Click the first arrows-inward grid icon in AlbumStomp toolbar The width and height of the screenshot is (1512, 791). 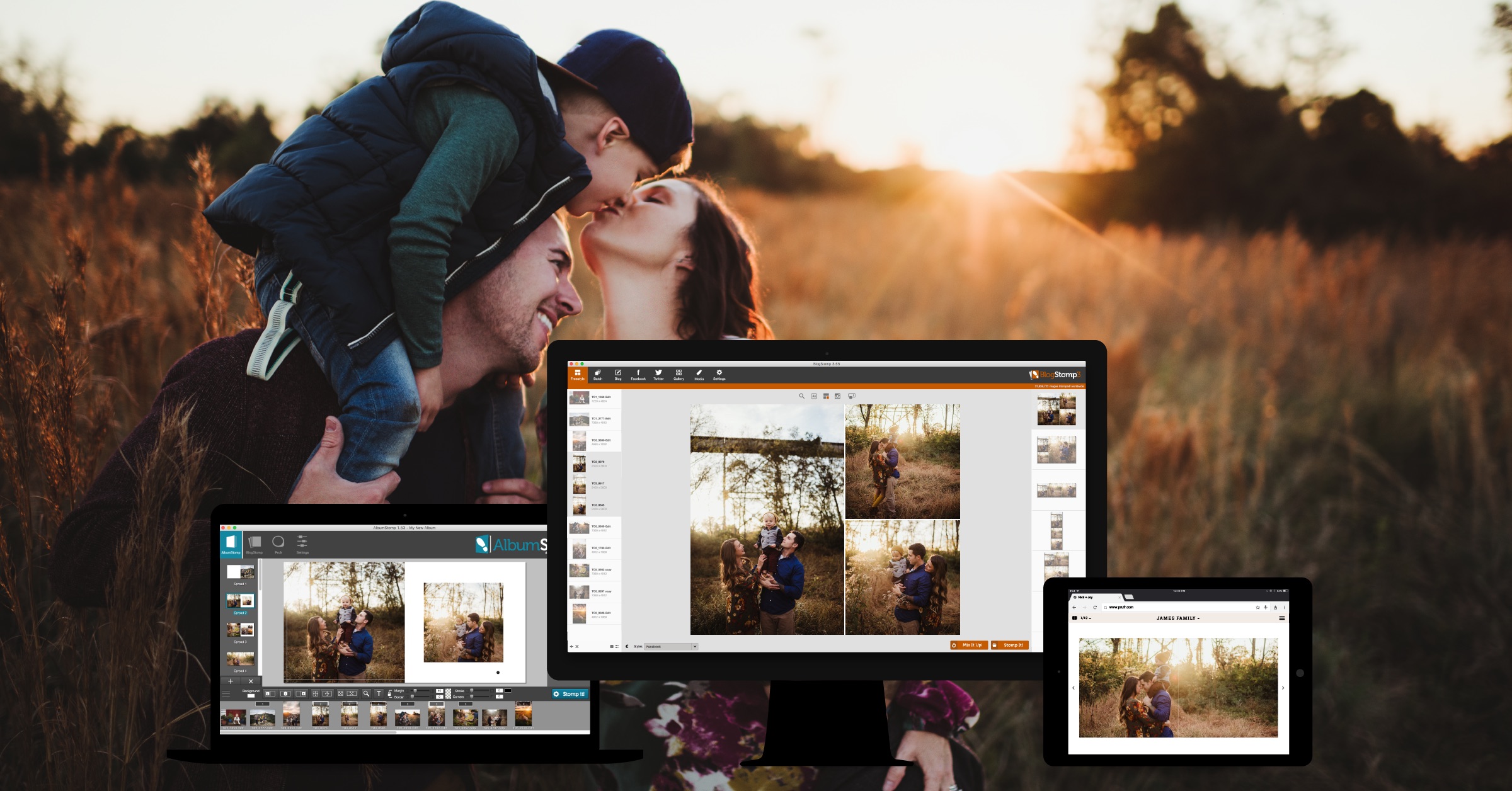(315, 693)
